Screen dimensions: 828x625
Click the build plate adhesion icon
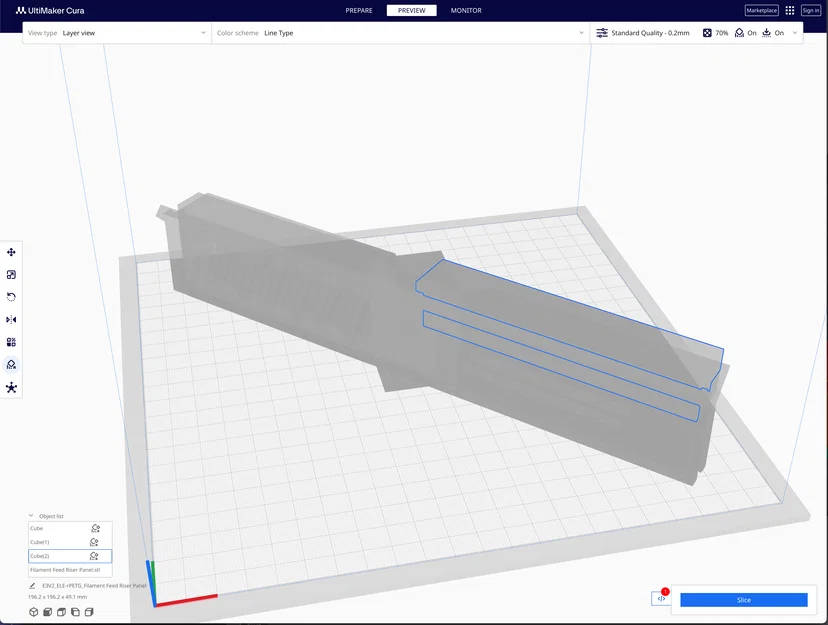pos(767,33)
